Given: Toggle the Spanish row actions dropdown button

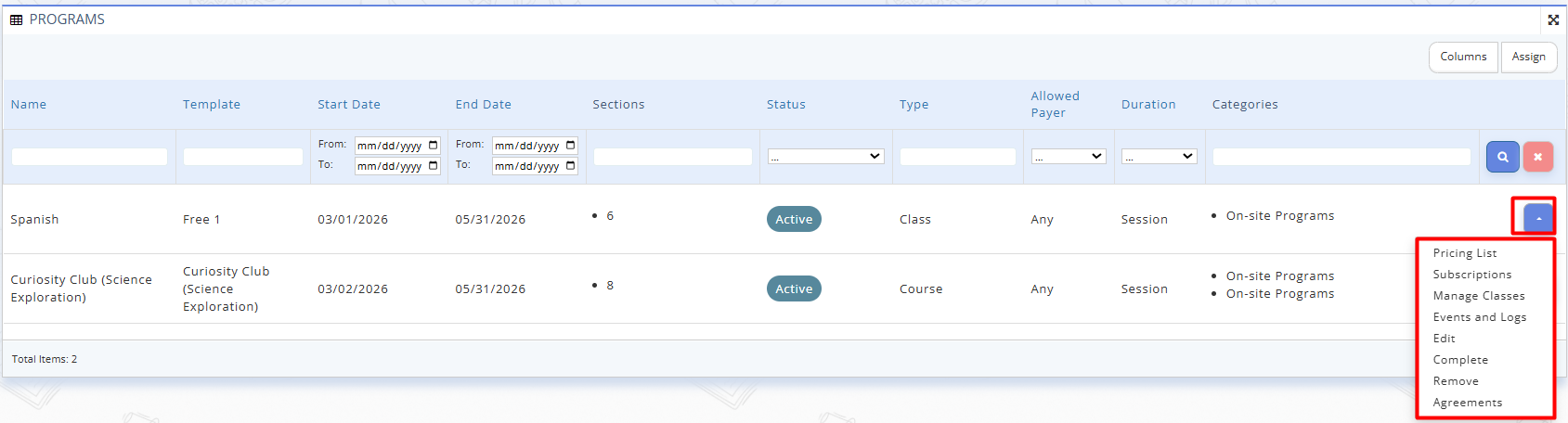Looking at the screenshot, I should click(1538, 218).
